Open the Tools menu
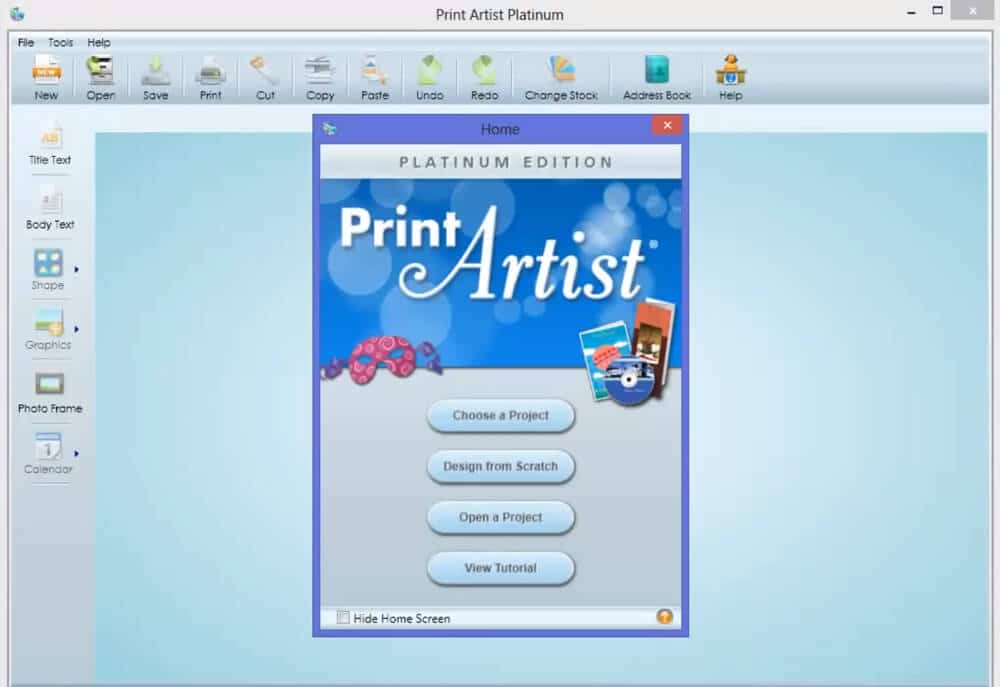 [61, 43]
